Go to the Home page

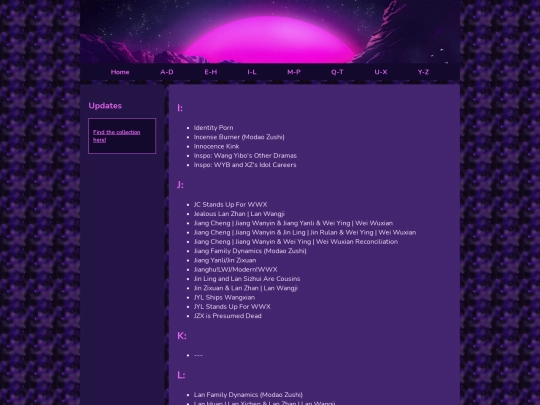pyautogui.click(x=120, y=72)
